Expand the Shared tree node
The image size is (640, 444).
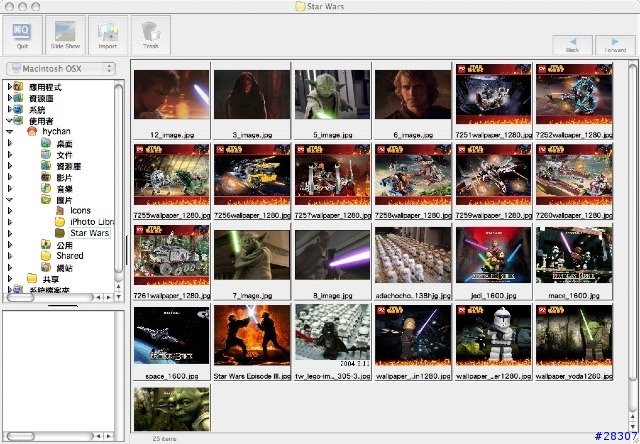click(x=9, y=256)
